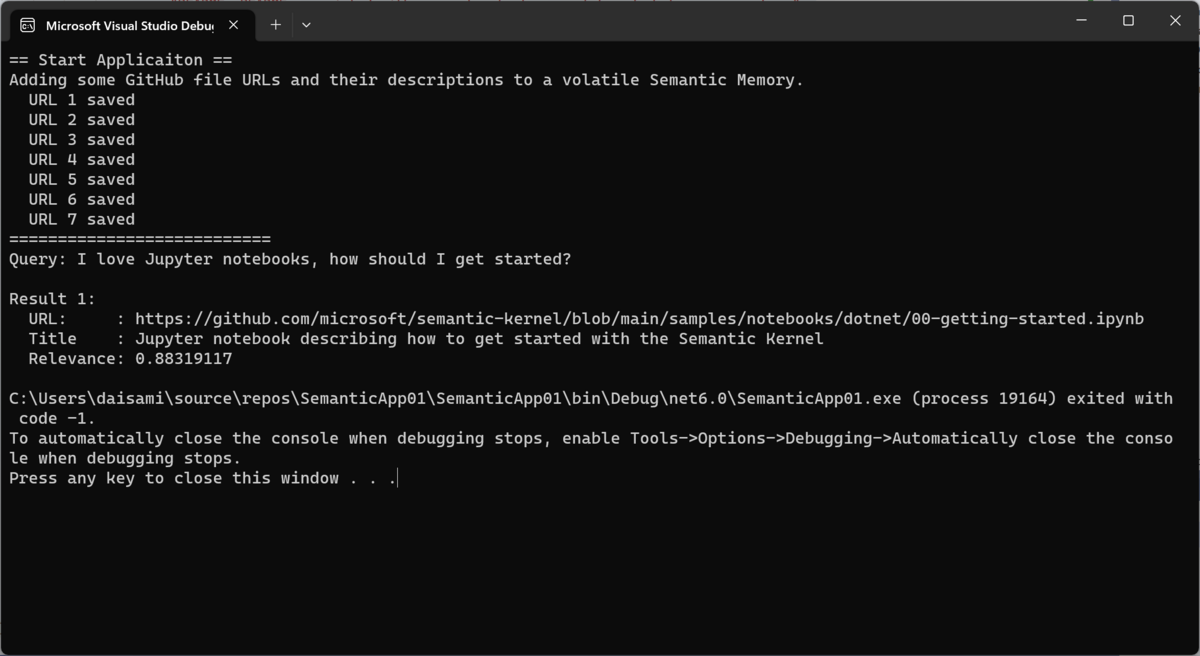The image size is (1200, 656).
Task: Select the Microsoft Visual Studio Debug tab
Action: pyautogui.click(x=130, y=25)
